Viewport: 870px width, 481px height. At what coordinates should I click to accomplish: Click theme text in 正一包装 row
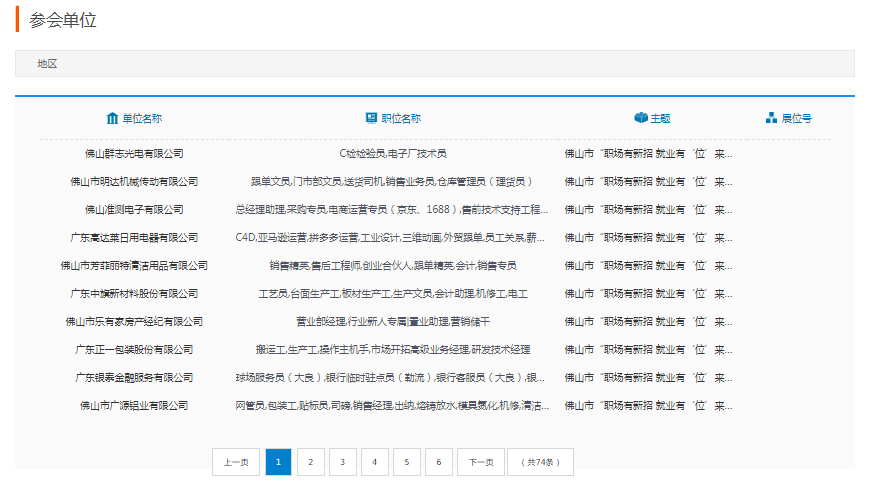pyautogui.click(x=648, y=350)
